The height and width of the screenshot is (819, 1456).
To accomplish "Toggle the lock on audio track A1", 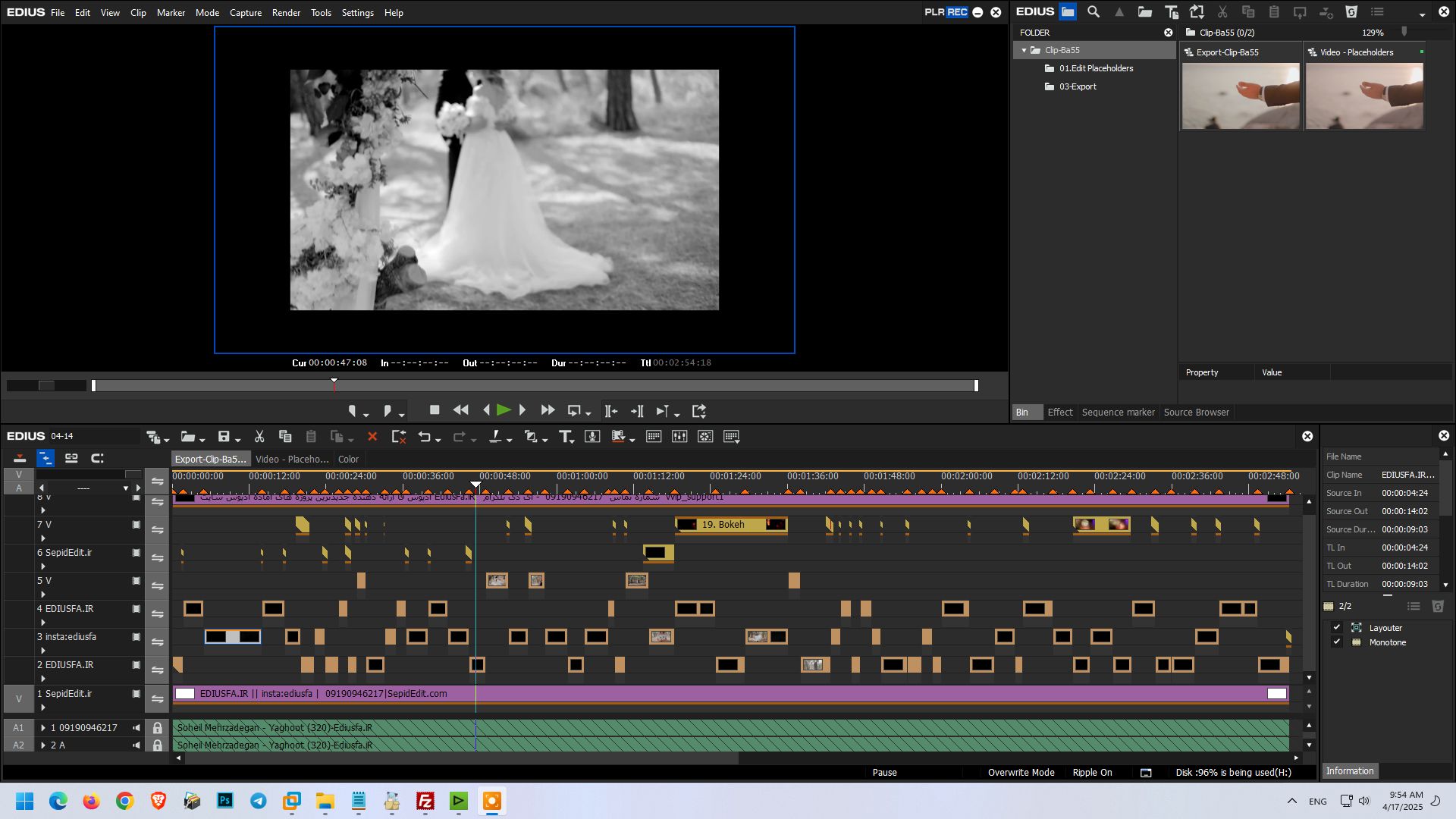I will tap(157, 728).
